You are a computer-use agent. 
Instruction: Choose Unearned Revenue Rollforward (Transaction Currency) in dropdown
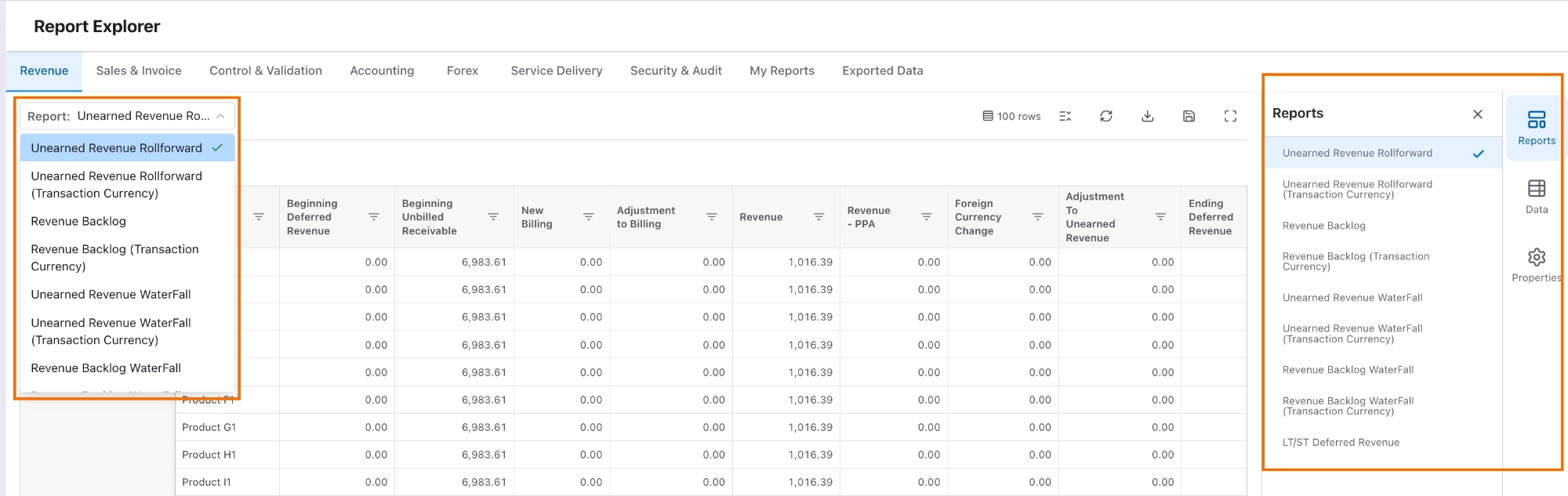pos(127,185)
